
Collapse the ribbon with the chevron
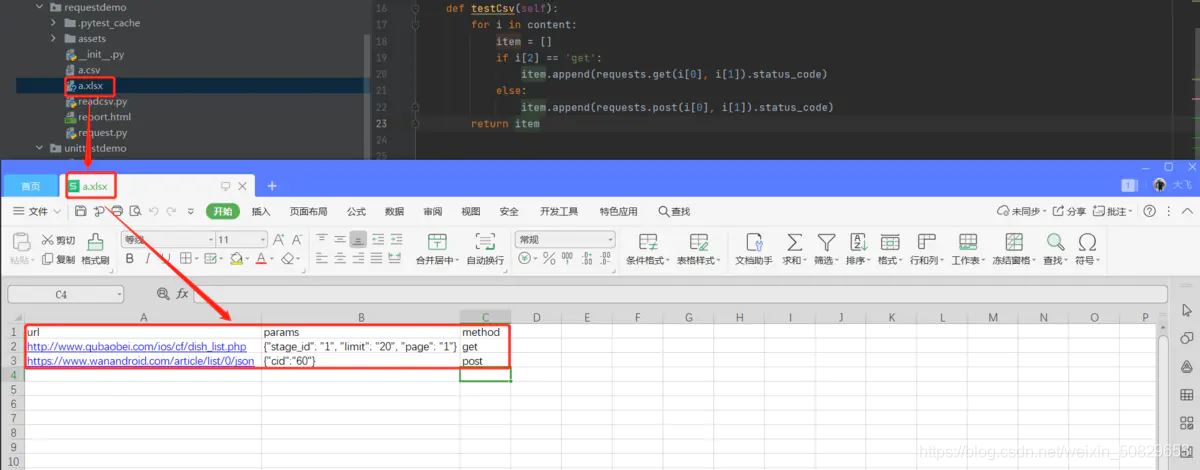point(1186,211)
